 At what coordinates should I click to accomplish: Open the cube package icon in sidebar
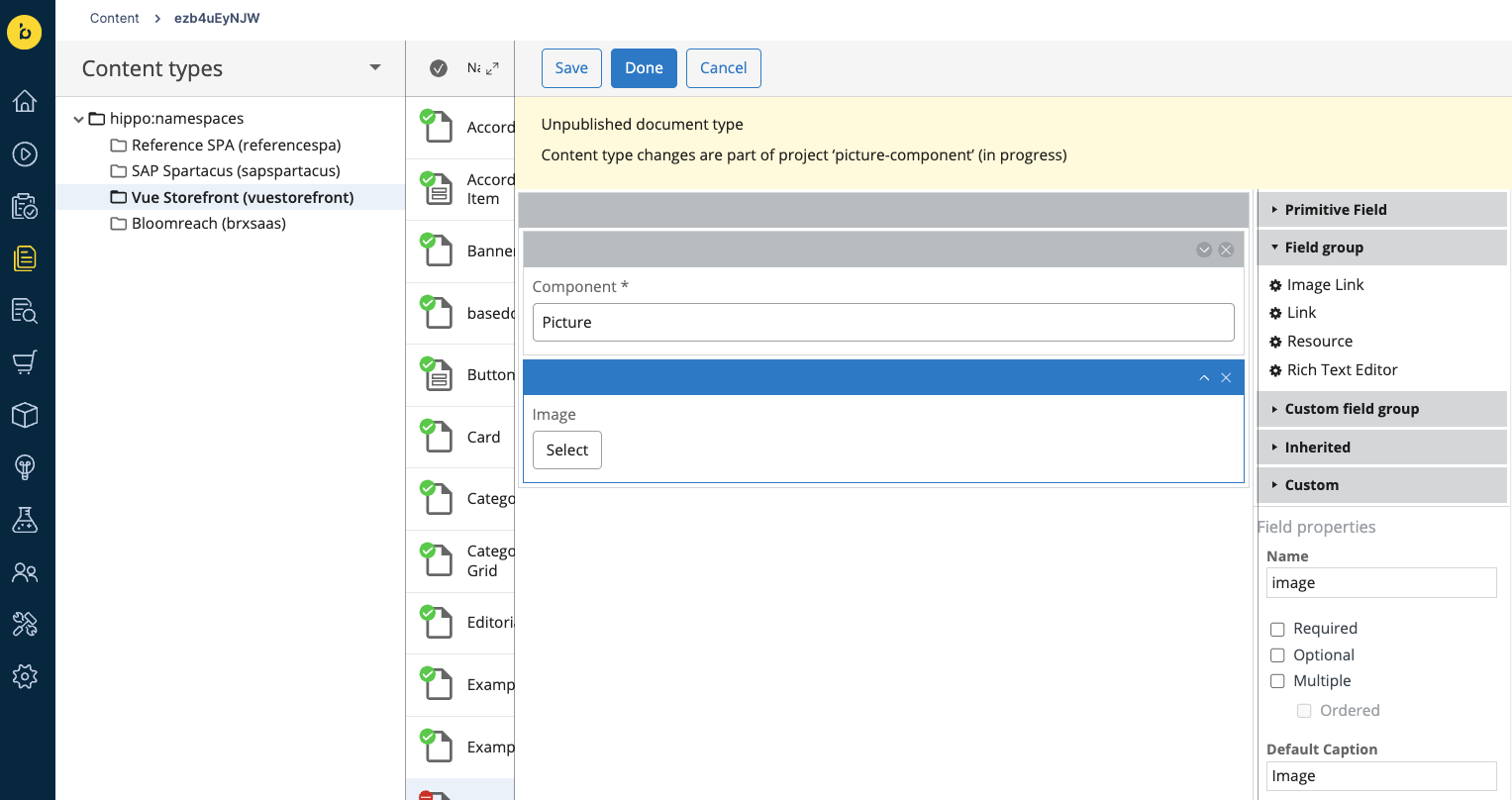tap(25, 415)
